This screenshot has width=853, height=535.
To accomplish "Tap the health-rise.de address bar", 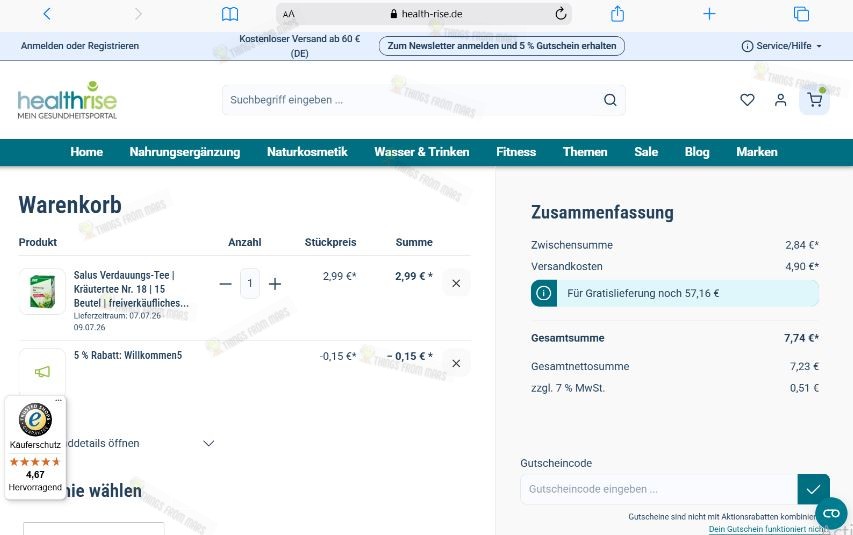I will [x=424, y=14].
